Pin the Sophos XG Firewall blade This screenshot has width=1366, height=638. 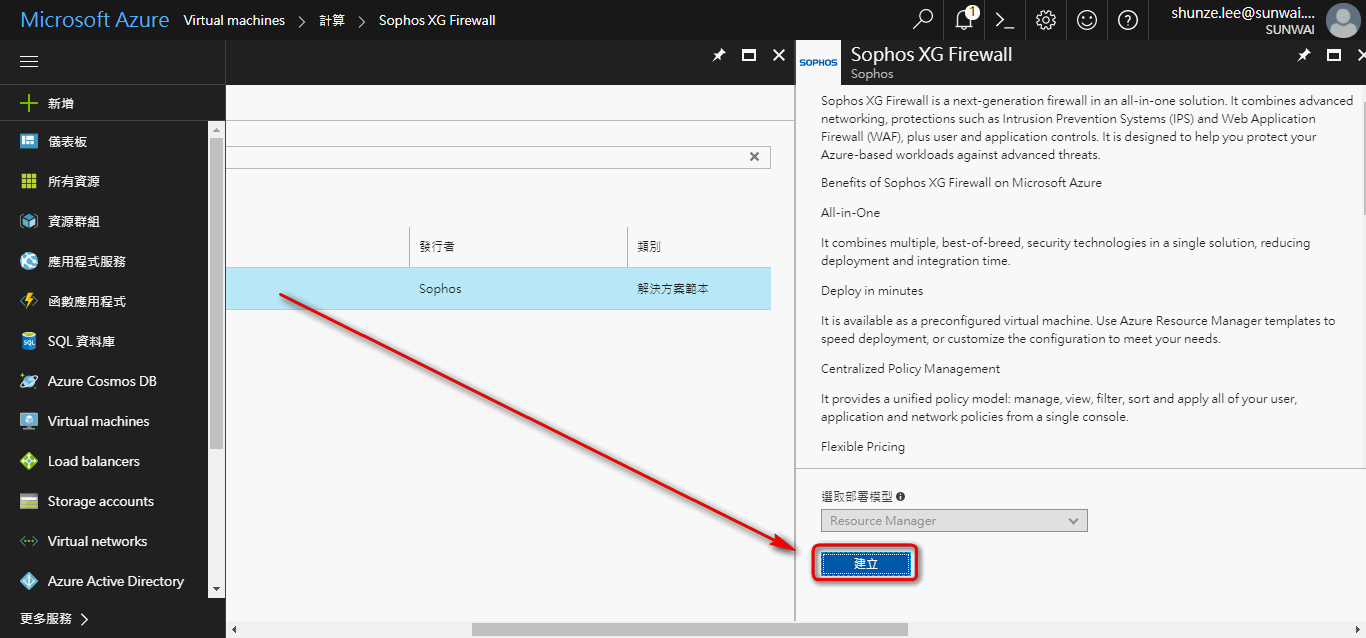click(x=1304, y=56)
